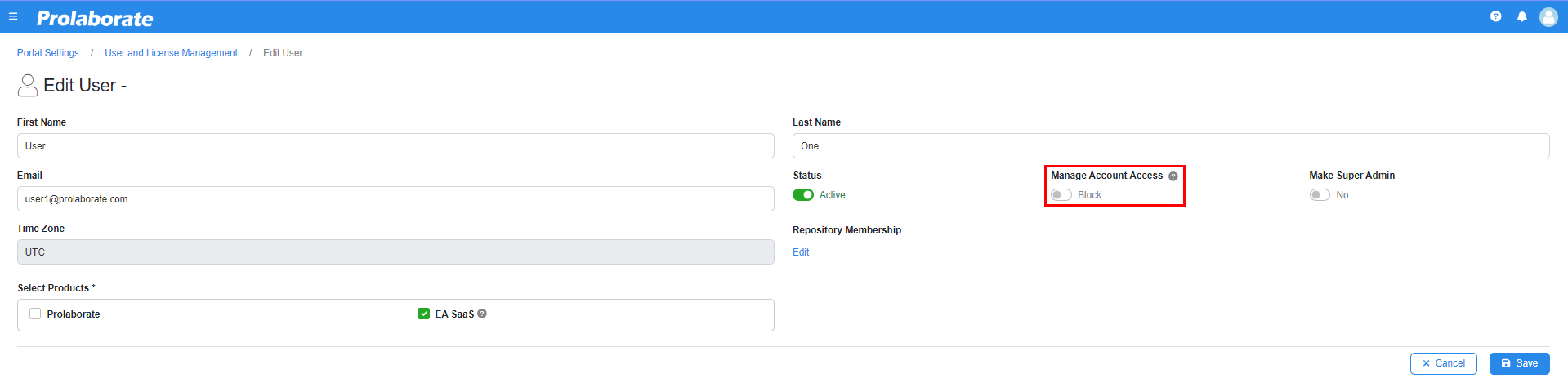1568x378 pixels.
Task: Click the Prolaborate logo
Action: pyautogui.click(x=95, y=18)
